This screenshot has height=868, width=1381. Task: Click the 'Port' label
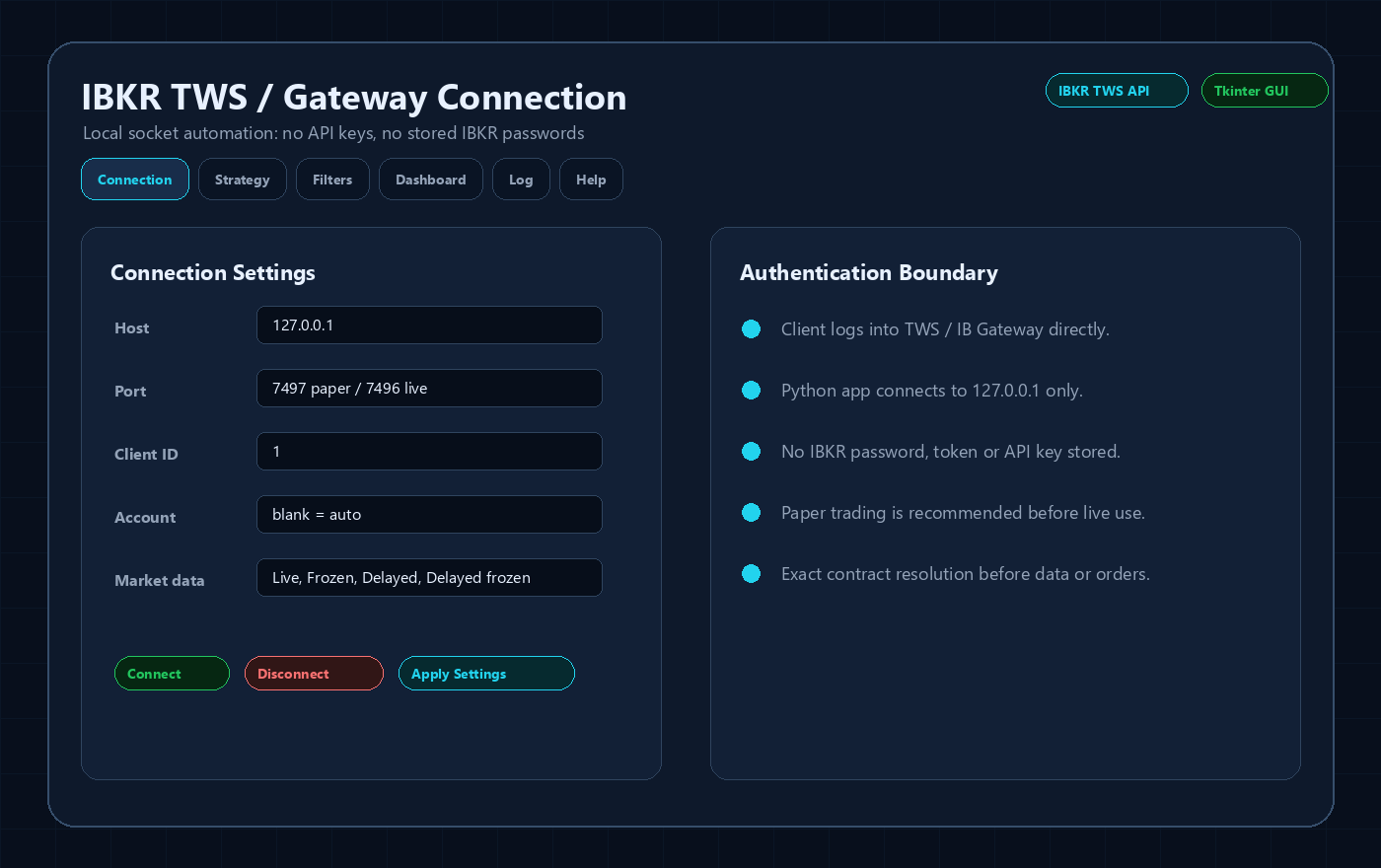pos(130,392)
